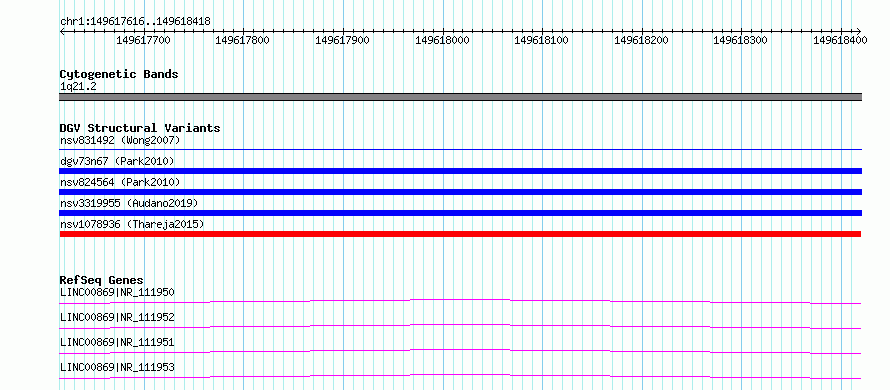Click the blue bar for nsv3319955
This screenshot has height=390, width=890.
tap(461, 213)
